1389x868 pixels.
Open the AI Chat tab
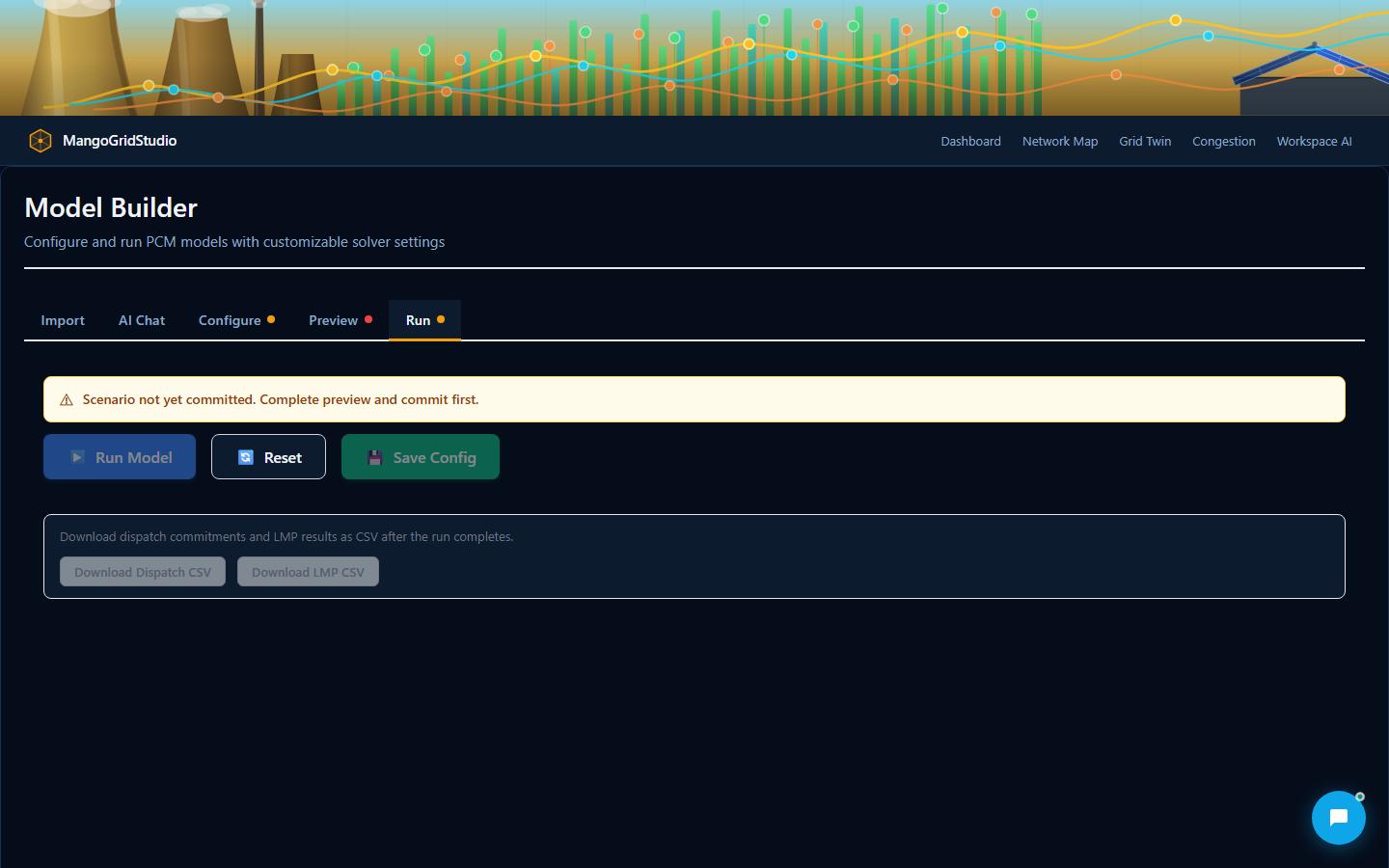[x=142, y=320]
